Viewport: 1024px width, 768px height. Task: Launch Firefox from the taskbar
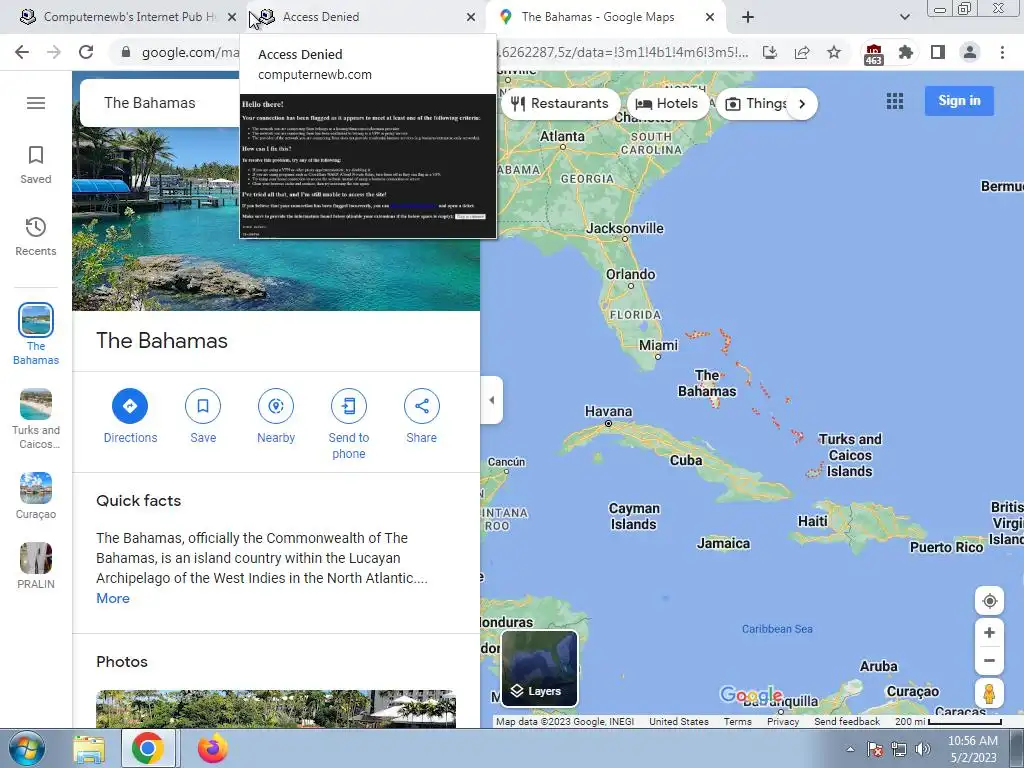pos(213,749)
